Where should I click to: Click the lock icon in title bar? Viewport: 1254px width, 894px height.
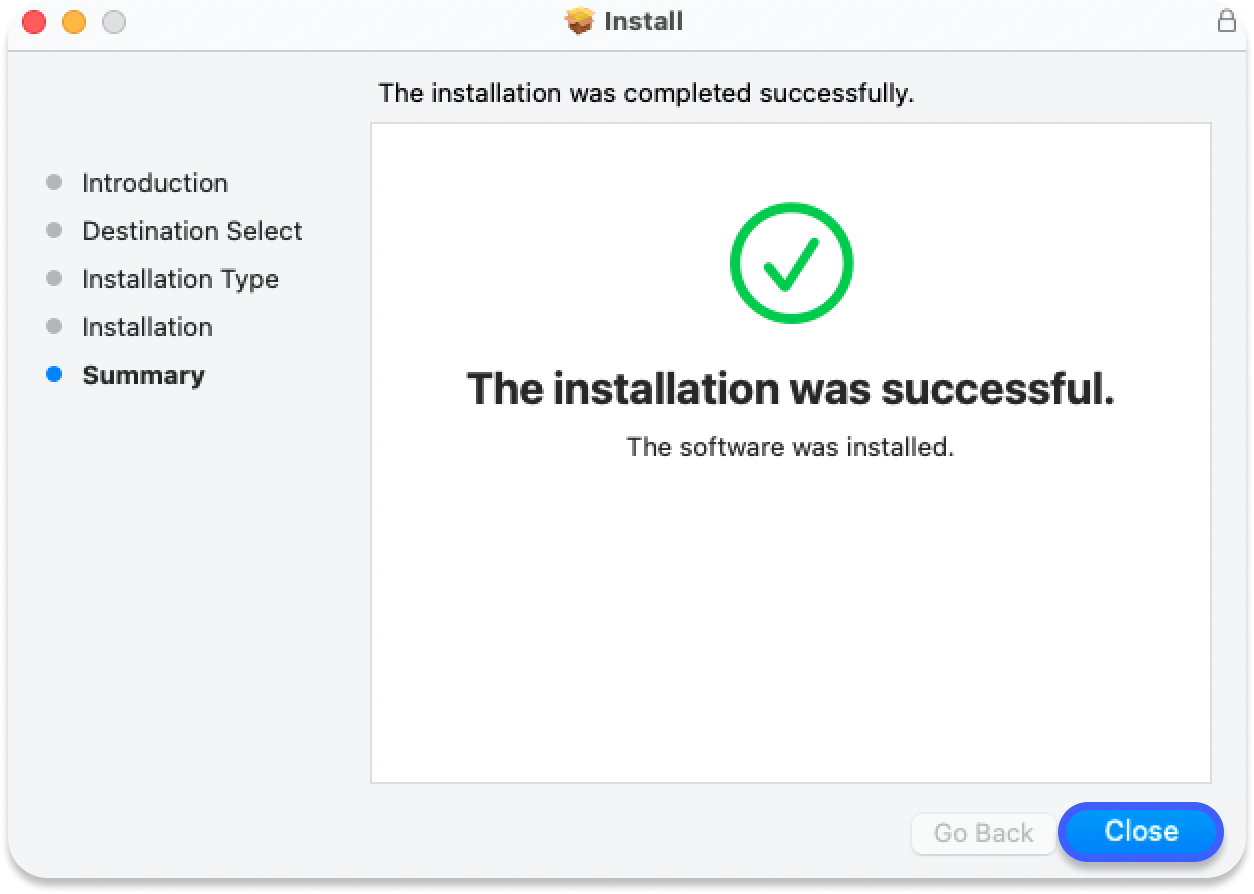[1226, 21]
